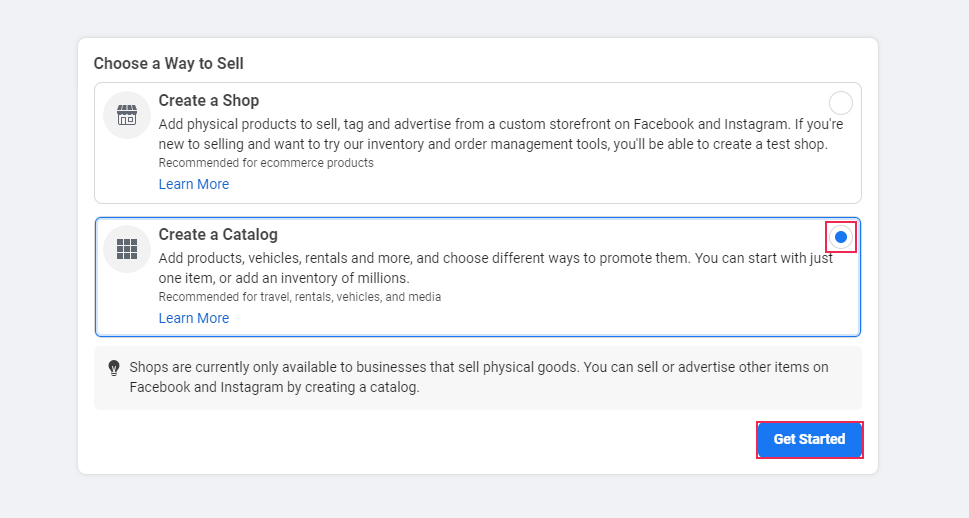Click the Recommended for ecommerce products note
The height and width of the screenshot is (518, 969).
266,163
